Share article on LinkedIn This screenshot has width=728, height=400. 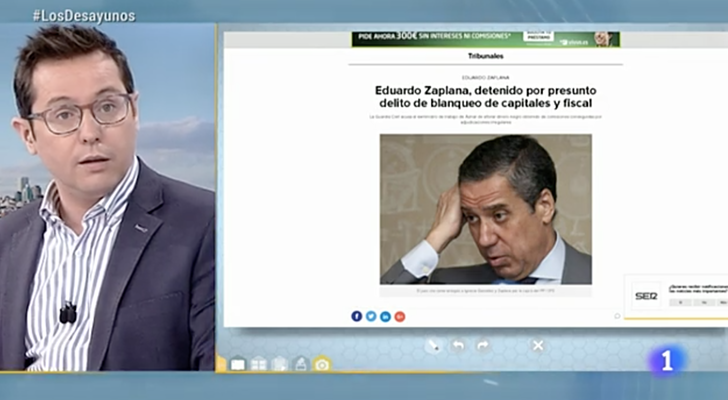tap(385, 316)
